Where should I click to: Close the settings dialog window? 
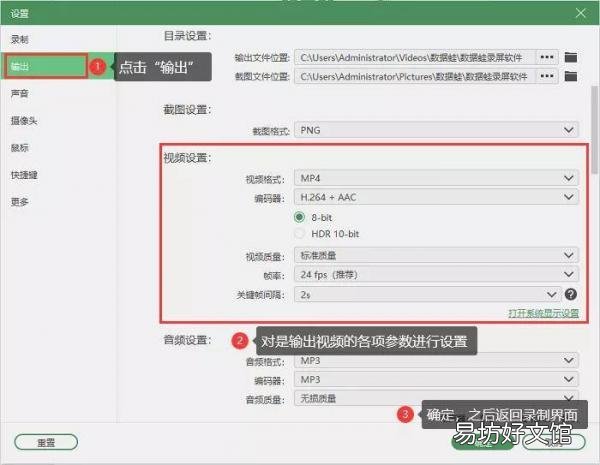tap(580, 13)
